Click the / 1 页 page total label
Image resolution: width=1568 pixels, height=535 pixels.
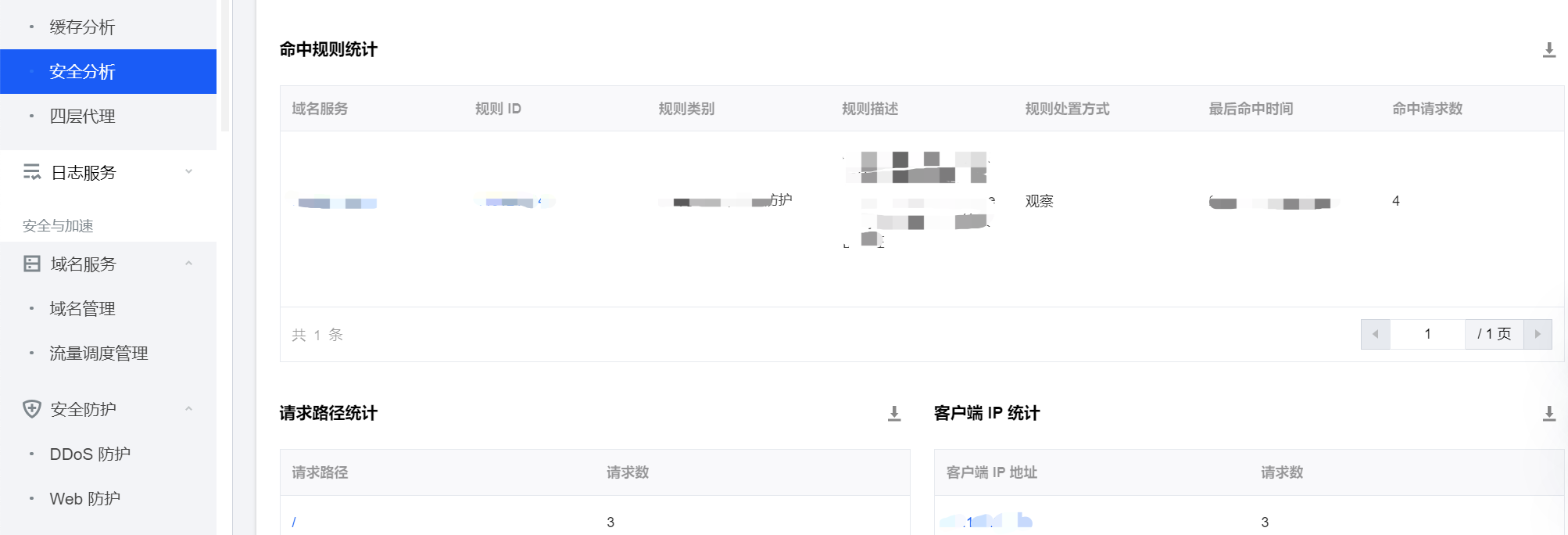click(x=1494, y=334)
